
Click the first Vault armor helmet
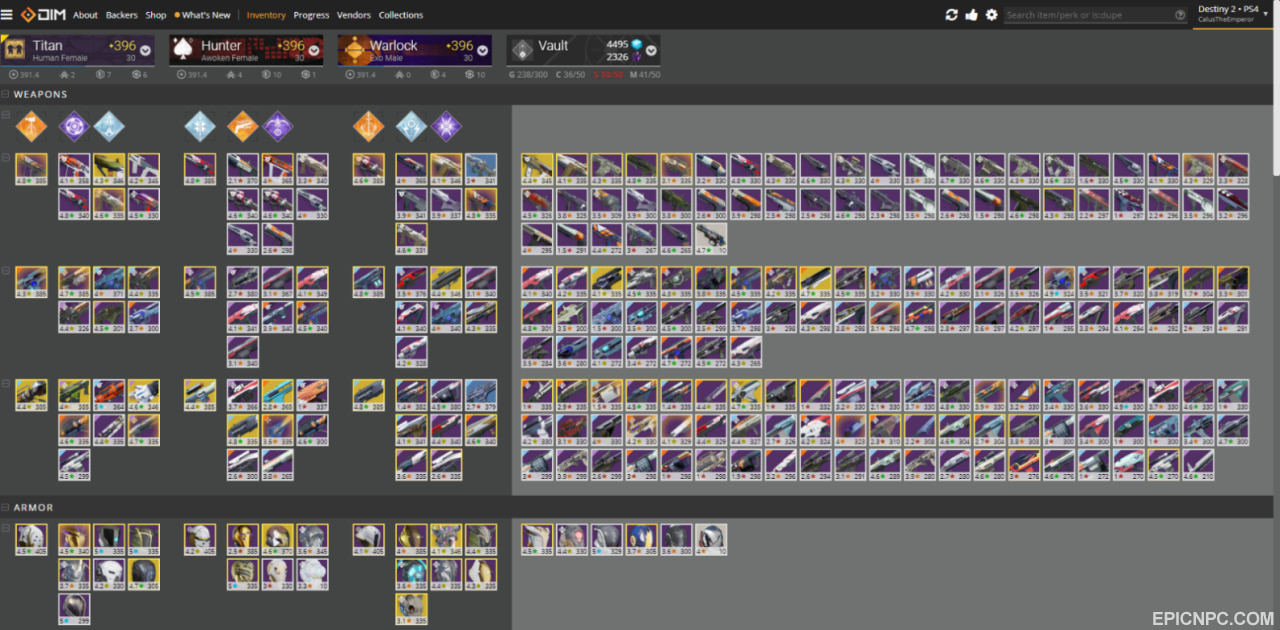(x=537, y=539)
